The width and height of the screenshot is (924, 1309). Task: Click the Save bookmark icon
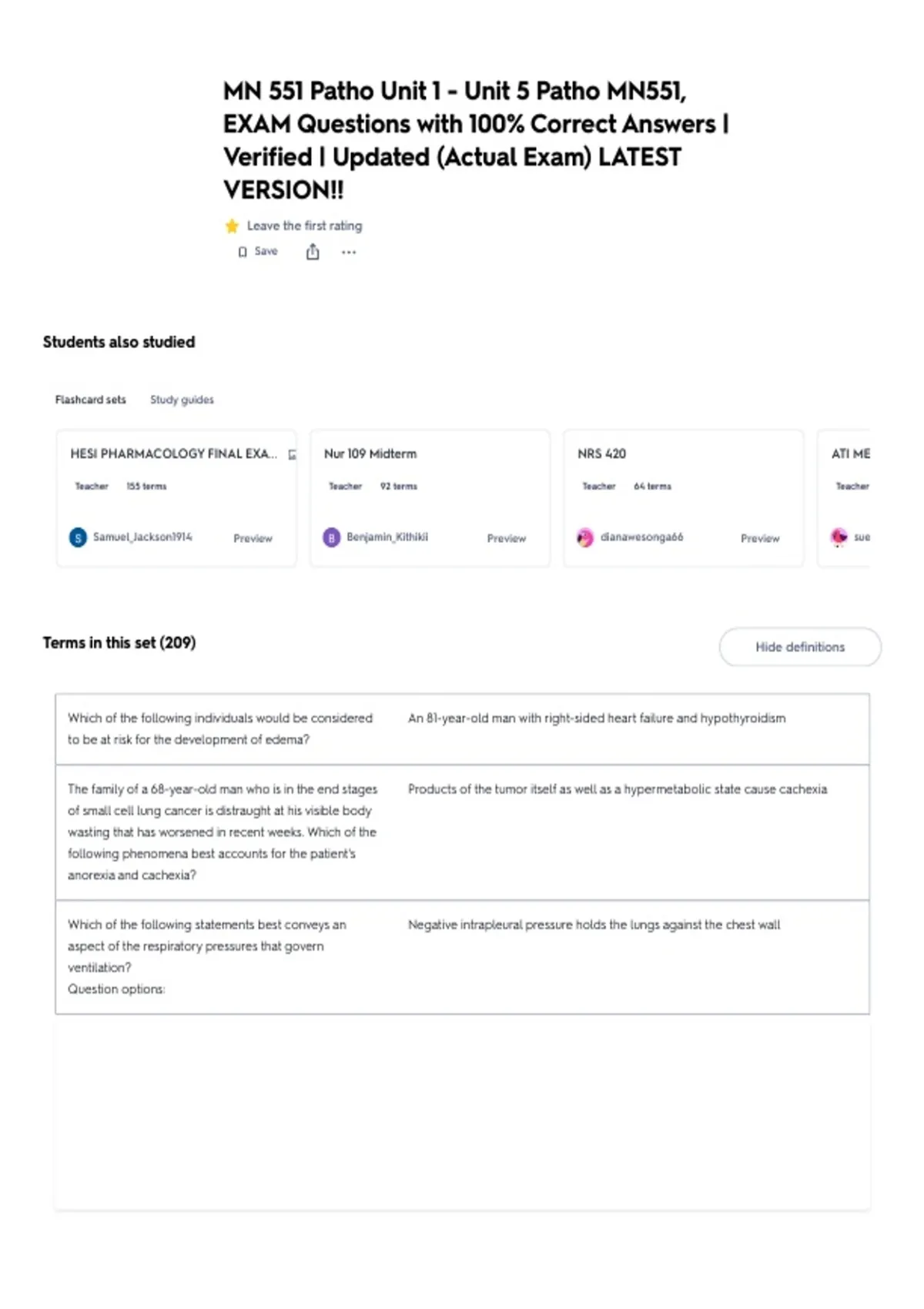[x=243, y=252]
